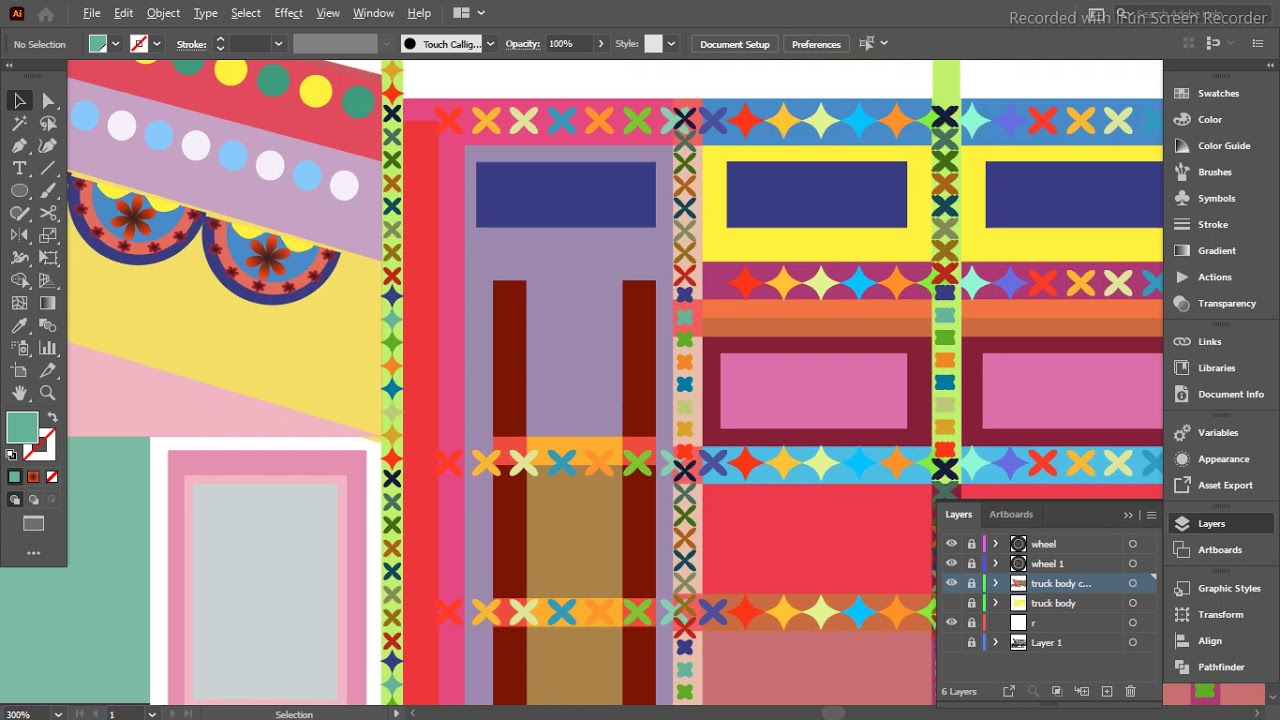1280x720 pixels.
Task: Toggle visibility of the wheel 1 layer
Action: pos(951,564)
